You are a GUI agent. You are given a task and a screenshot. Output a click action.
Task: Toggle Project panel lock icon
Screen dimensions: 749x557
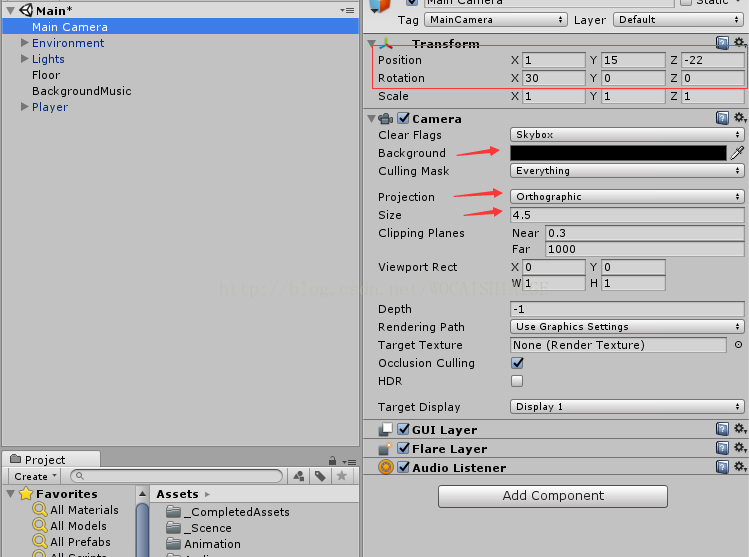[332, 461]
